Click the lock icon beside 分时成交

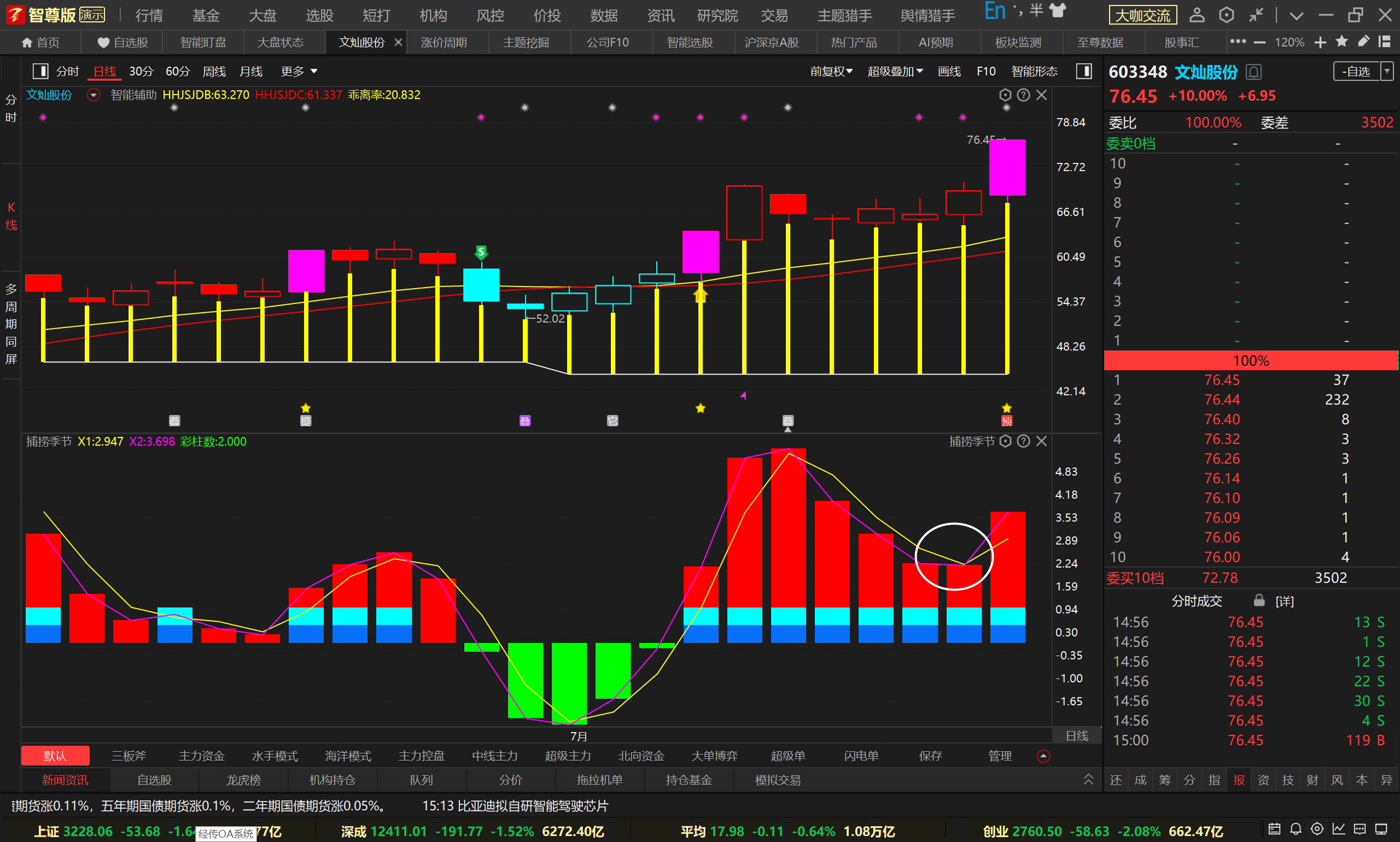tap(1259, 600)
